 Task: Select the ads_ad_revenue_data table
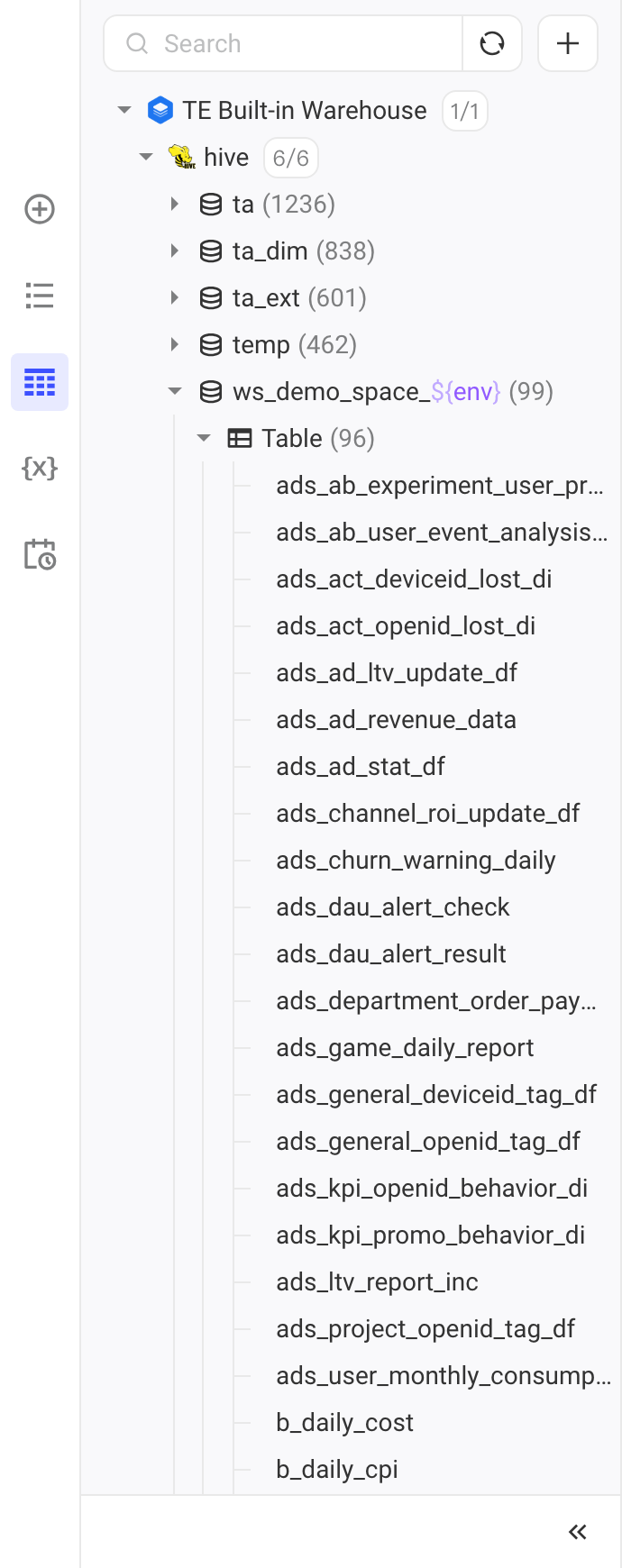click(x=397, y=719)
